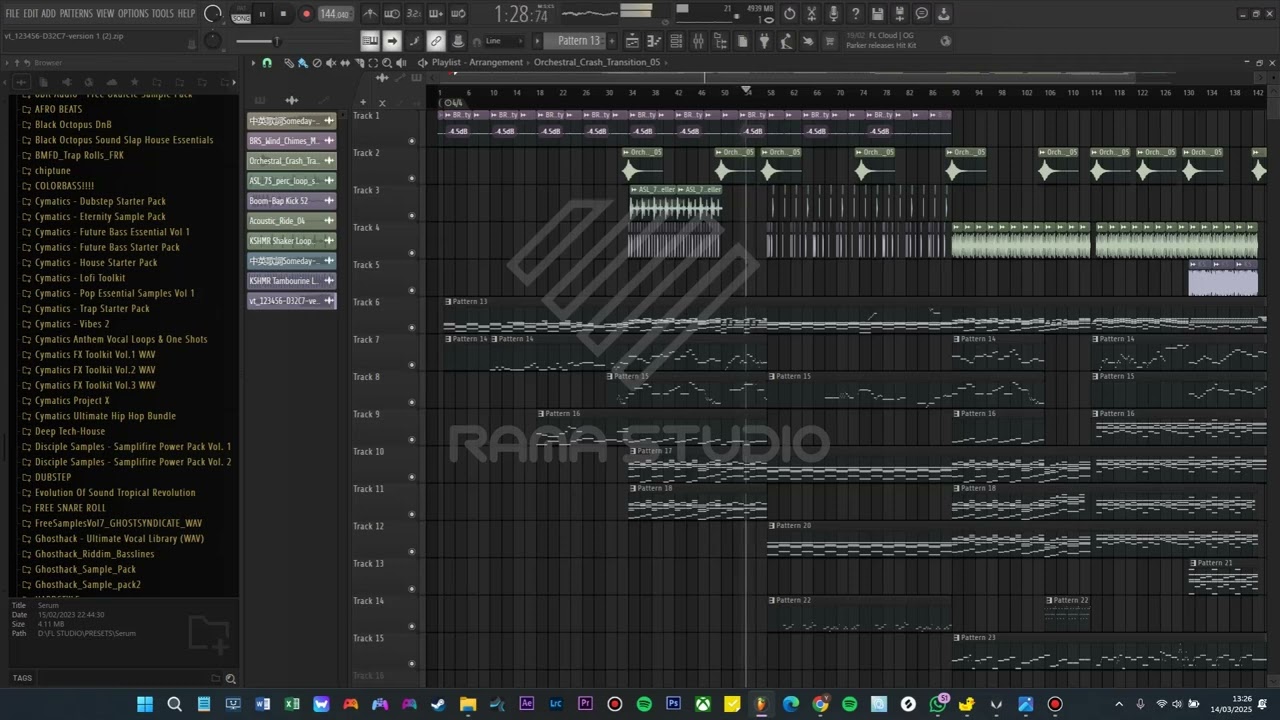Open the EDIT menu

point(31,13)
